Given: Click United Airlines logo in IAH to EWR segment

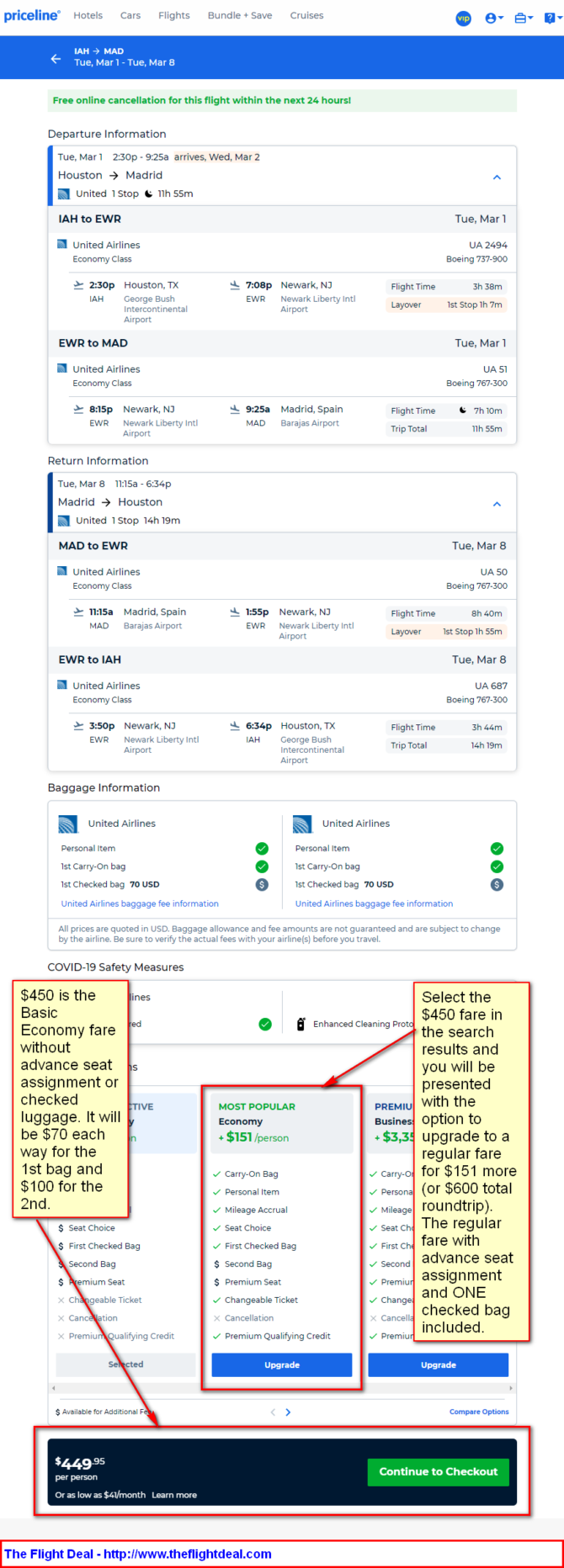Looking at the screenshot, I should [x=61, y=245].
